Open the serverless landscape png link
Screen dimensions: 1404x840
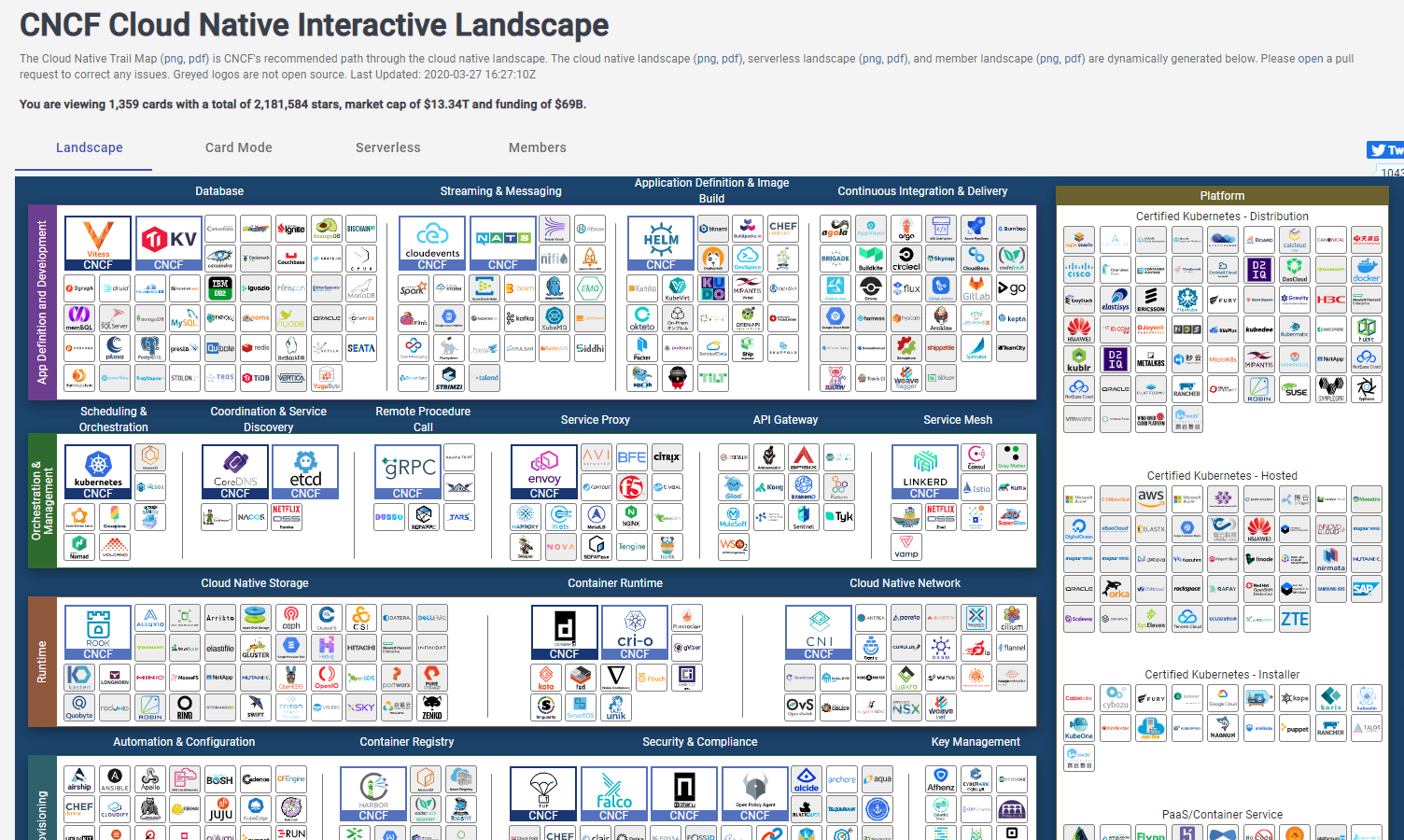(x=872, y=59)
